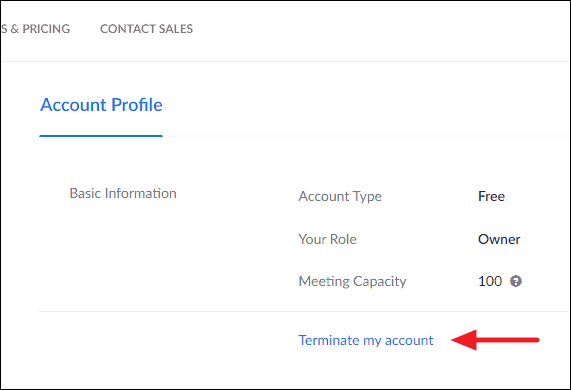Click the Free account type value
Screen dimensions: 571x390
click(491, 196)
